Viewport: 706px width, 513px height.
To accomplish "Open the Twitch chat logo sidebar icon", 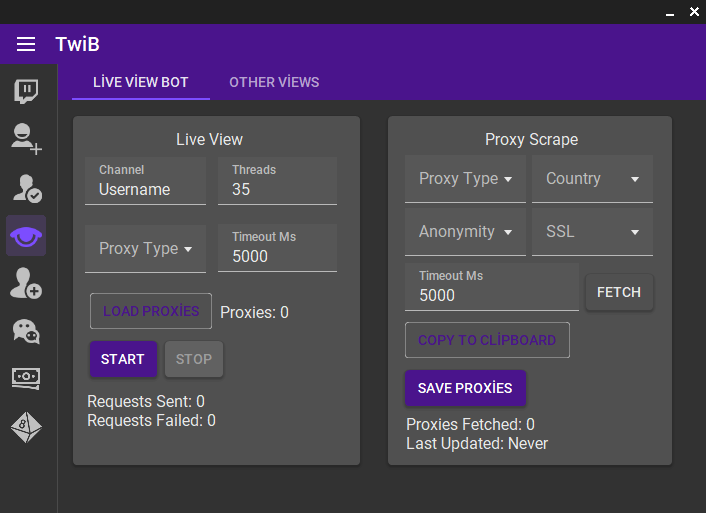I will point(26,91).
